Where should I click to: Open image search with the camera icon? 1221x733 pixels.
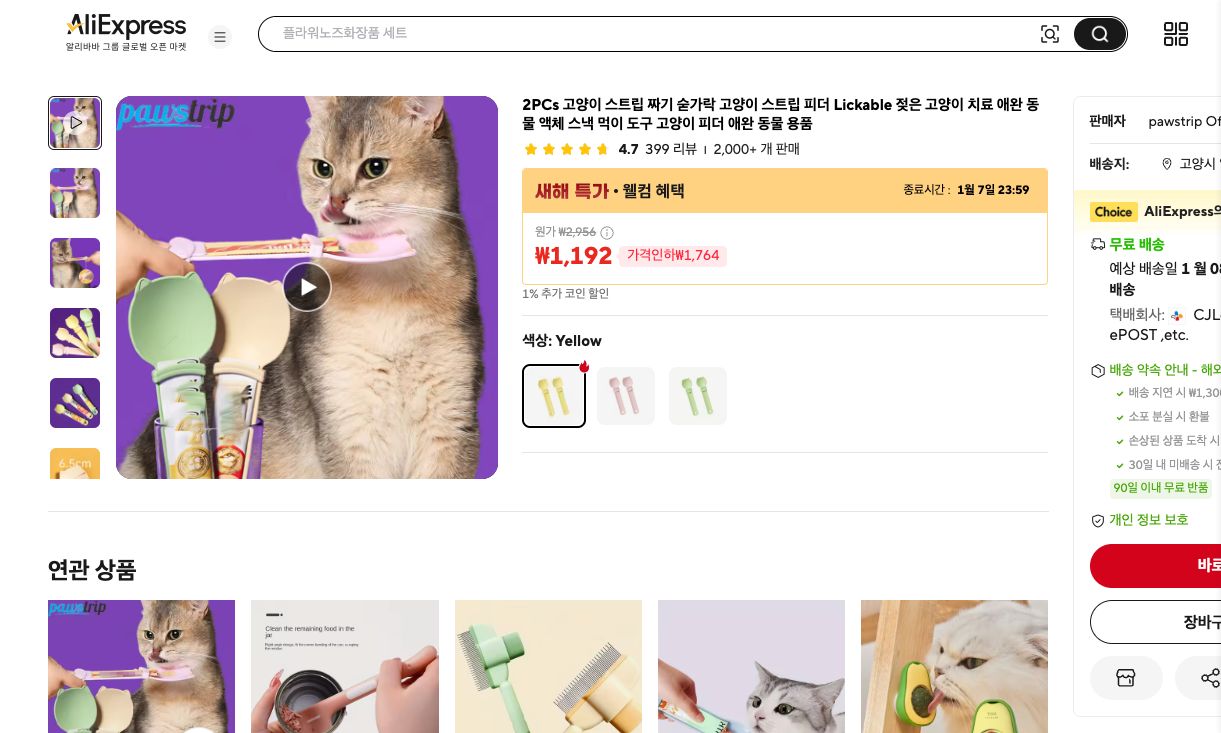point(1050,33)
